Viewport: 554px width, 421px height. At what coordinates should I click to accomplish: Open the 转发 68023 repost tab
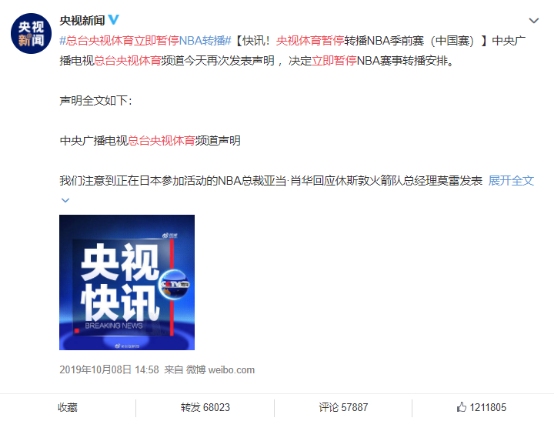(205, 407)
